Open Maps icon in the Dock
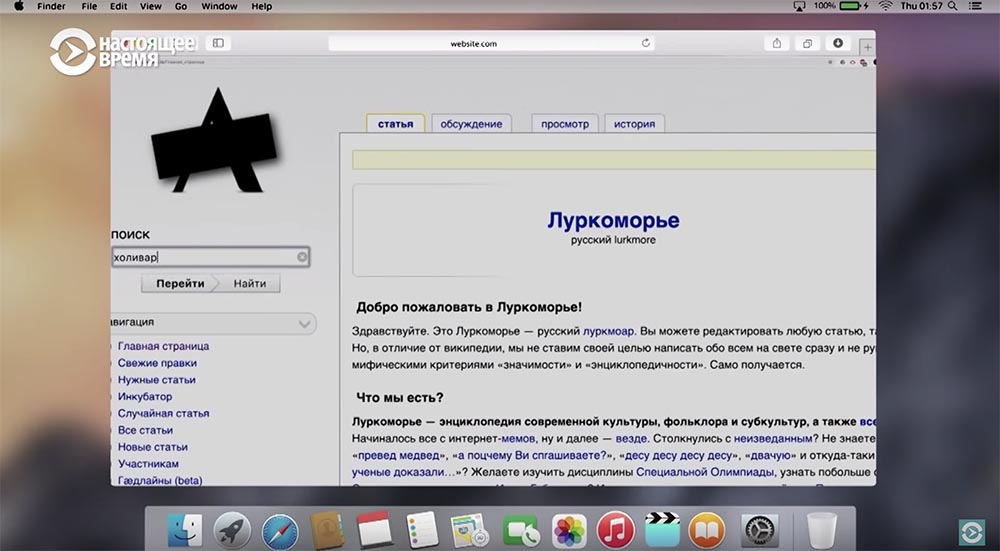 [x=469, y=531]
